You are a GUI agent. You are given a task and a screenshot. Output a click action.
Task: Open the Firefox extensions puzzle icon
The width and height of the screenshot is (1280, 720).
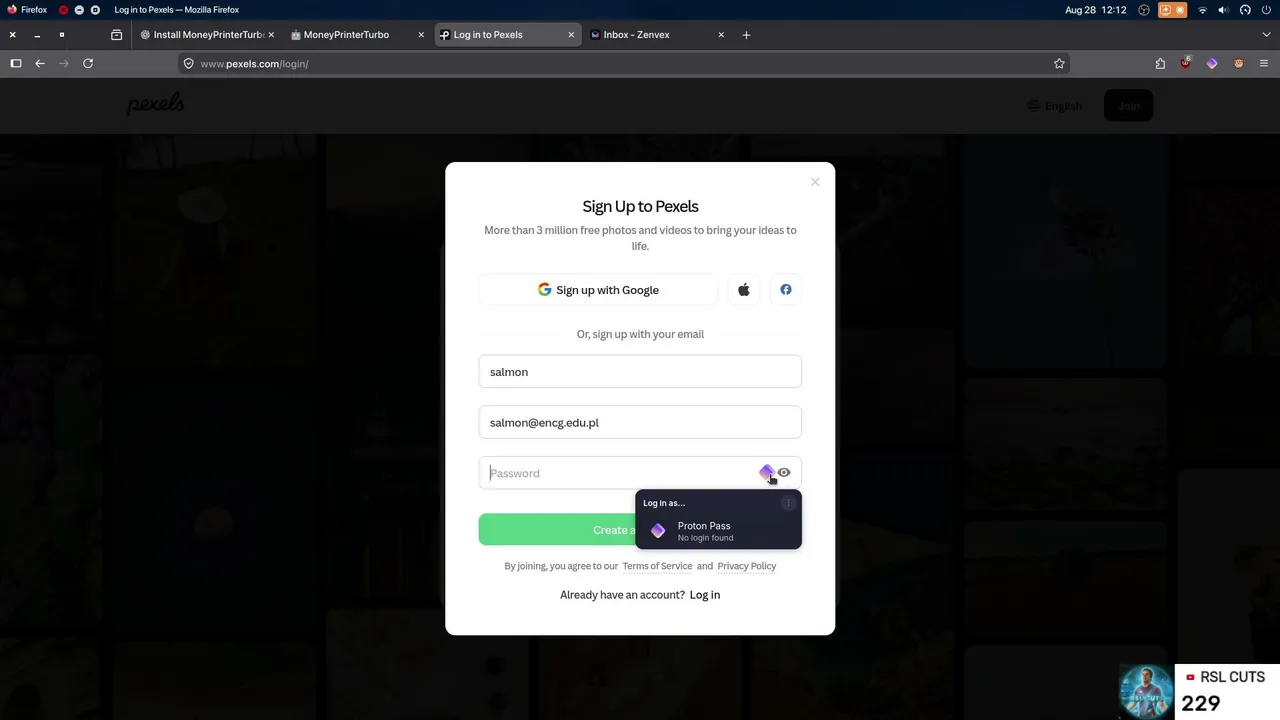(x=1160, y=63)
